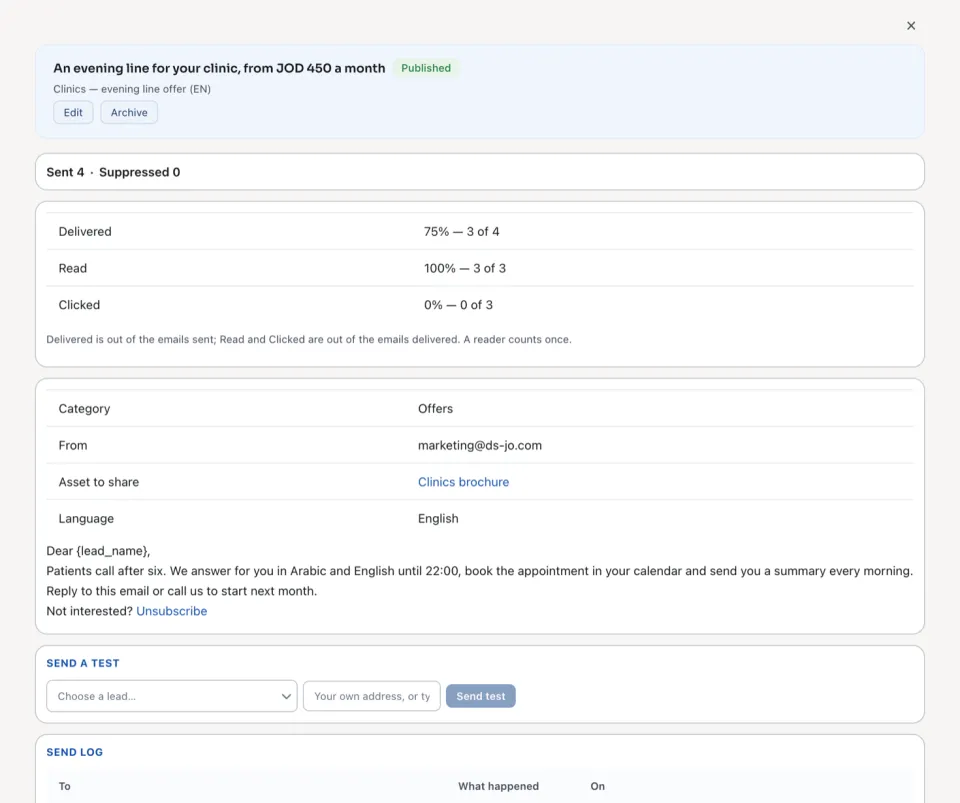The image size is (960, 803).
Task: Click the What happened column header
Action: pos(498,786)
